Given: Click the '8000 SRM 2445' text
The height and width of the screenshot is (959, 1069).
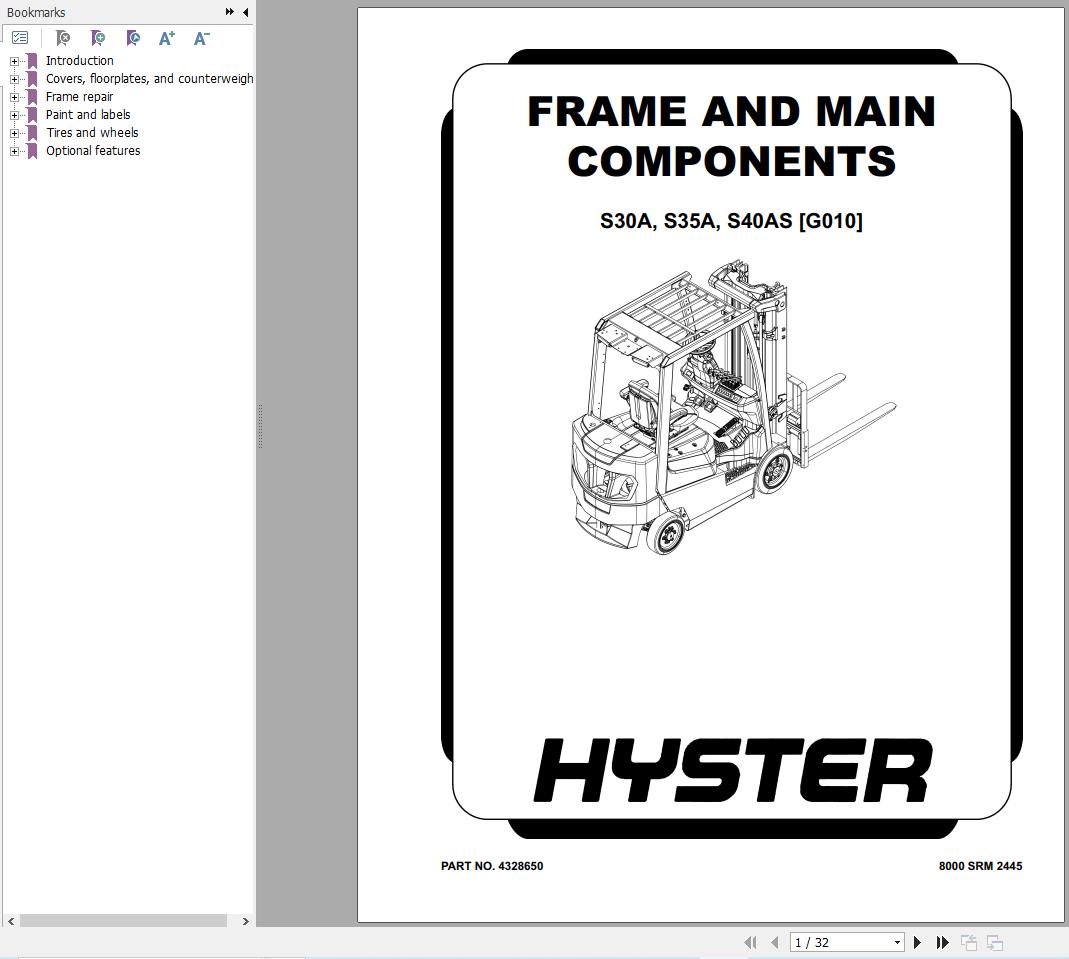Looking at the screenshot, I should [980, 866].
